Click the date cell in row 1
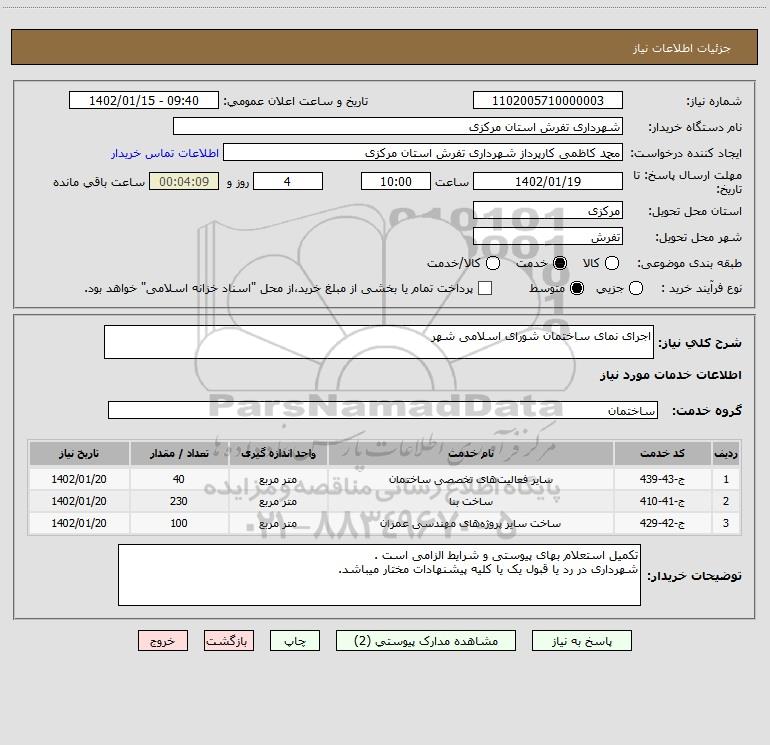This screenshot has width=770, height=745. coord(79,479)
